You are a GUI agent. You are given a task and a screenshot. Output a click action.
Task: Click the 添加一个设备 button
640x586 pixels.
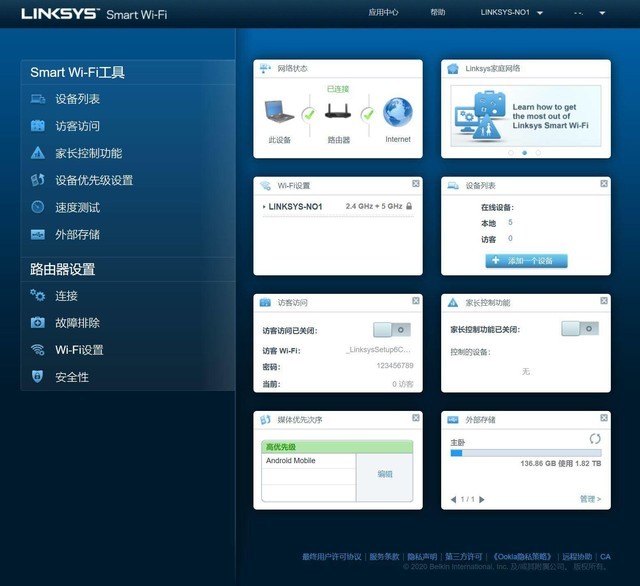(x=526, y=261)
